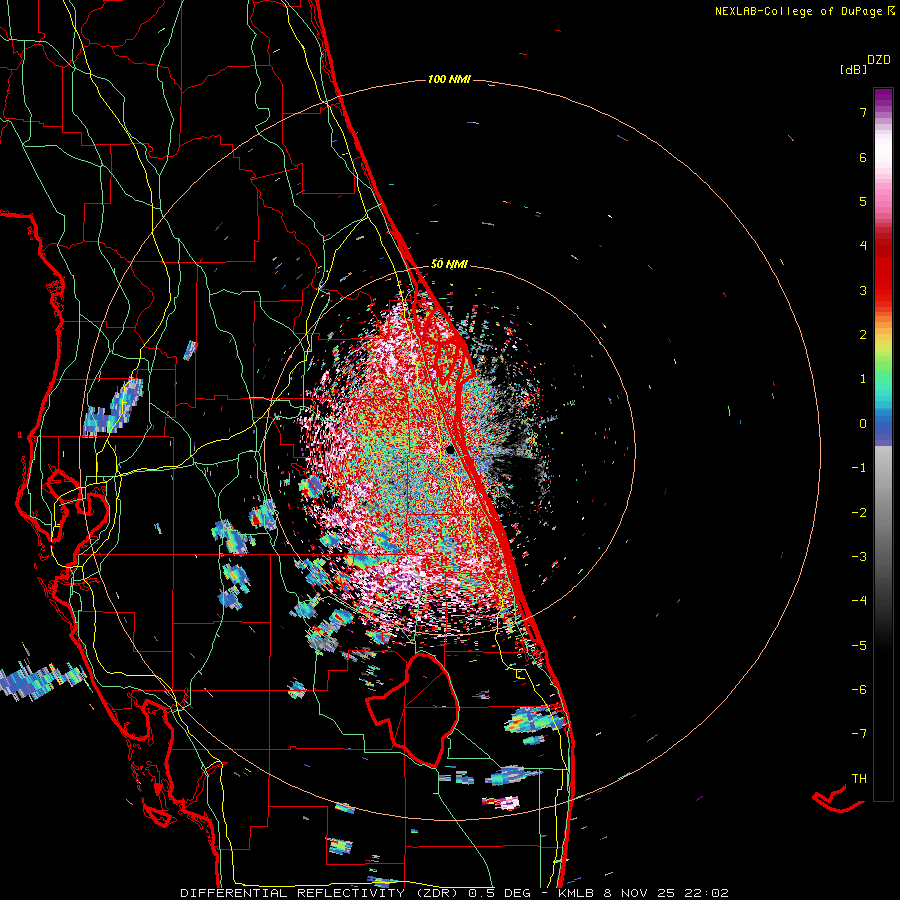
Task: Click the DZD color scale title
Action: (879, 60)
